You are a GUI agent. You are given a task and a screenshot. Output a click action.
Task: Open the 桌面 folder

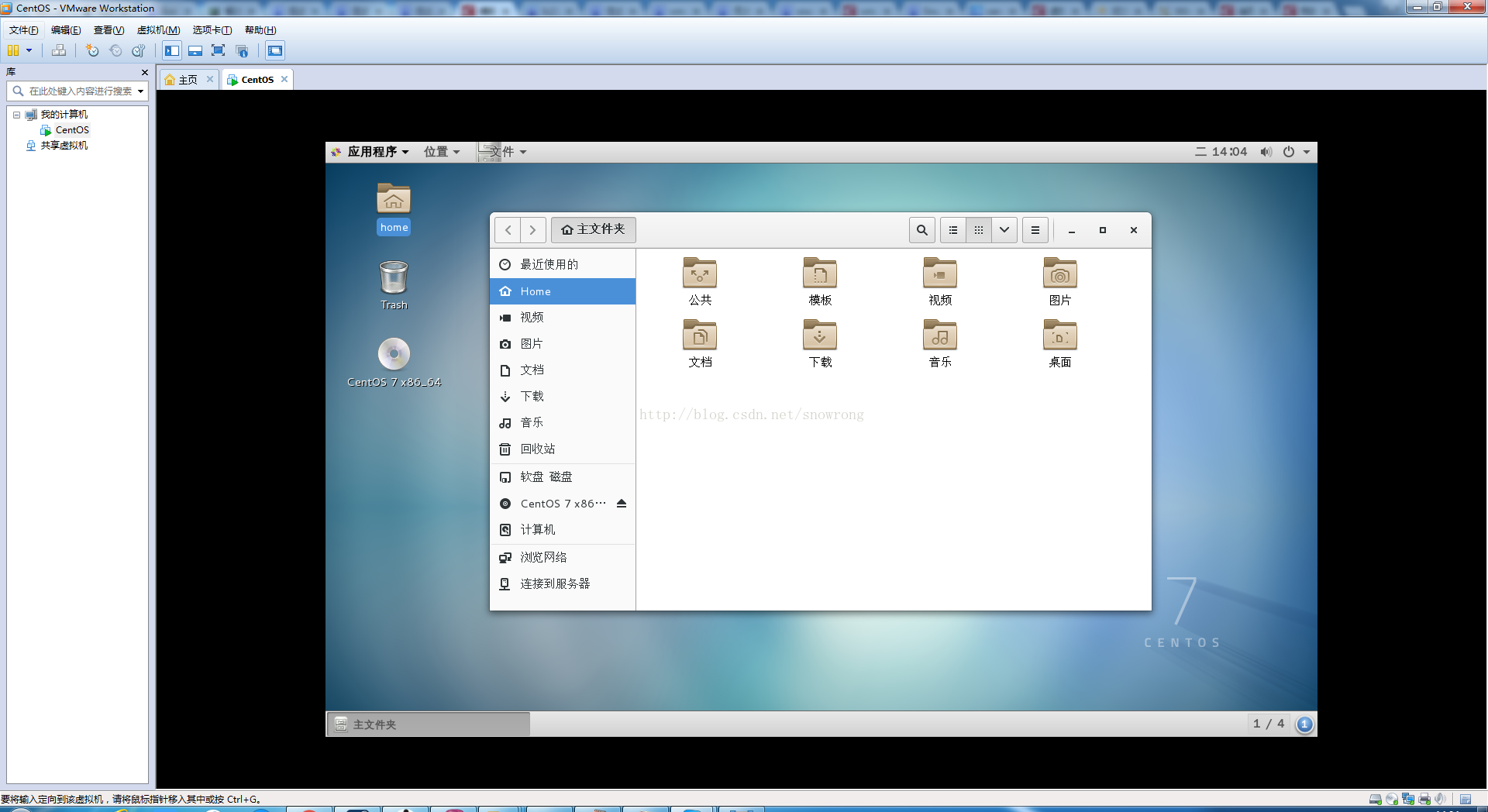coord(1060,343)
